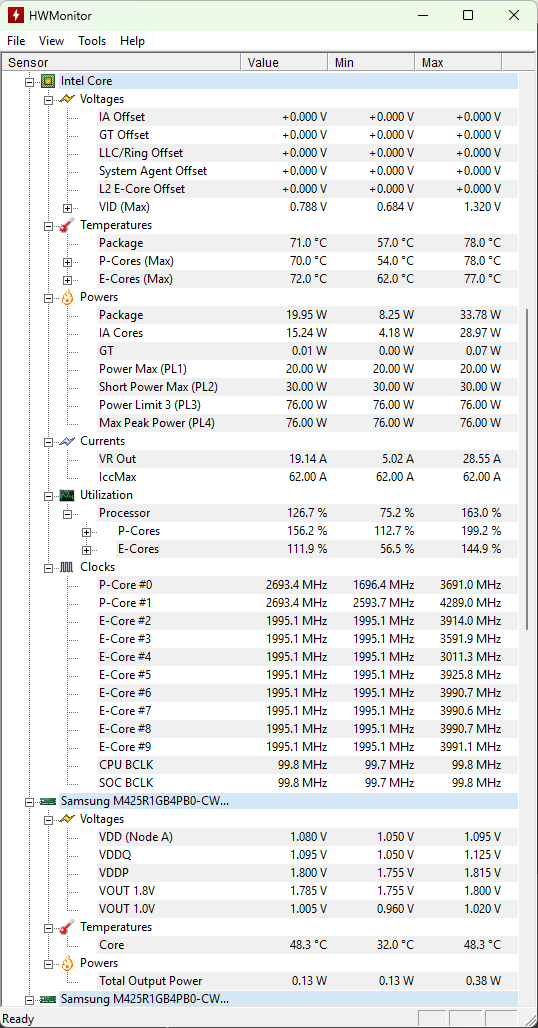Click the Clocks waveform icon
Viewport: 538px width, 1028px height.
coord(67,567)
